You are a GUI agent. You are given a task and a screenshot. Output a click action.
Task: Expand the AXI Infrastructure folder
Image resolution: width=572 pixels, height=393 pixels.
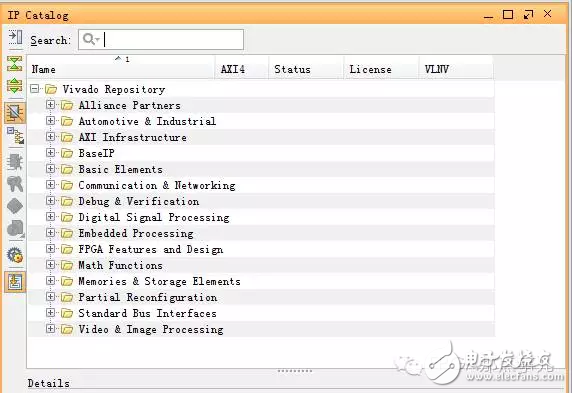(51, 137)
